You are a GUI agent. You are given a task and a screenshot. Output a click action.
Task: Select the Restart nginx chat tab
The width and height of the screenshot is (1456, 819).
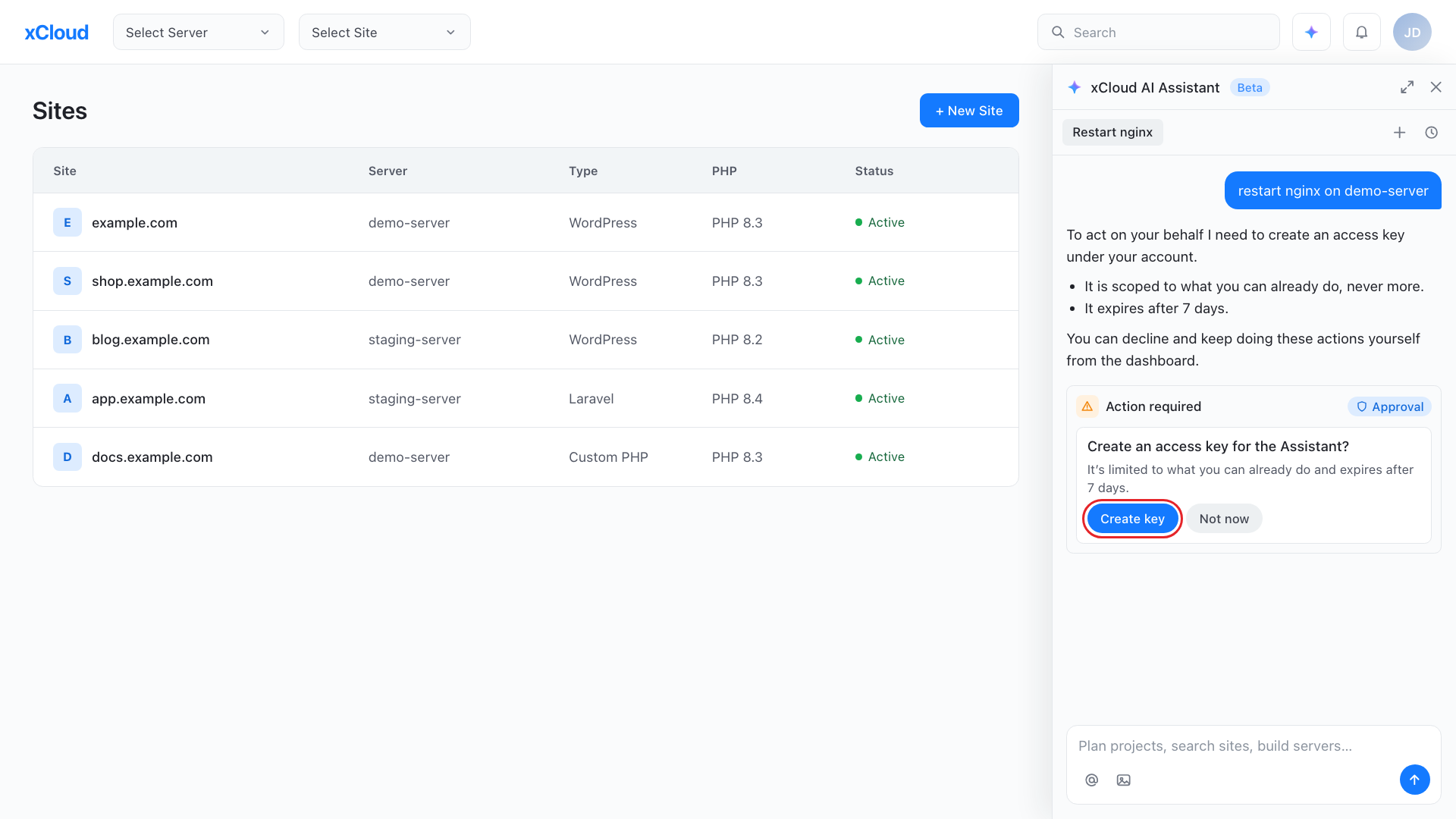click(x=1112, y=132)
